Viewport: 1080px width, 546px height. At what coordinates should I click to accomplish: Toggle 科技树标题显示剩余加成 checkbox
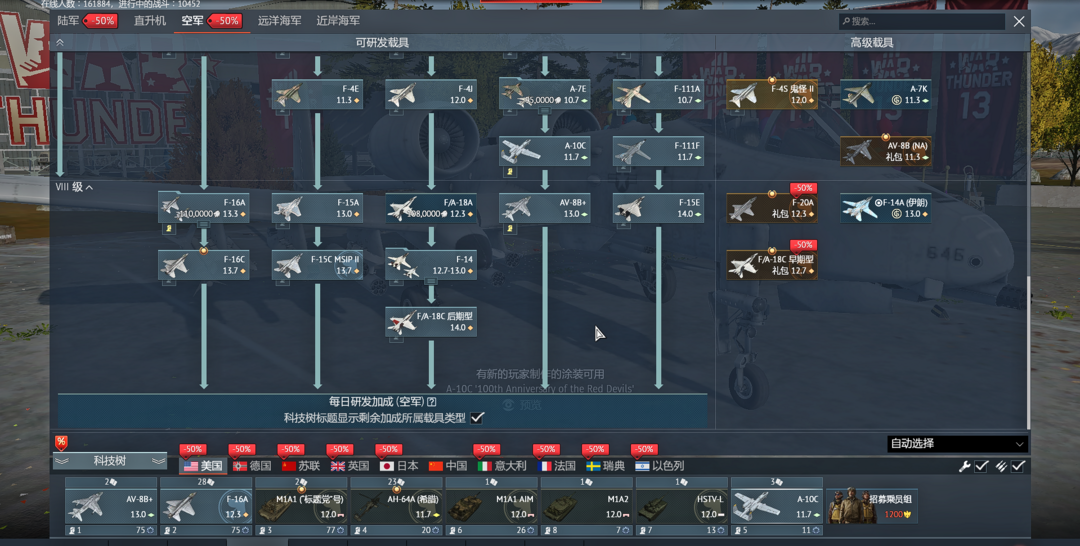[477, 417]
